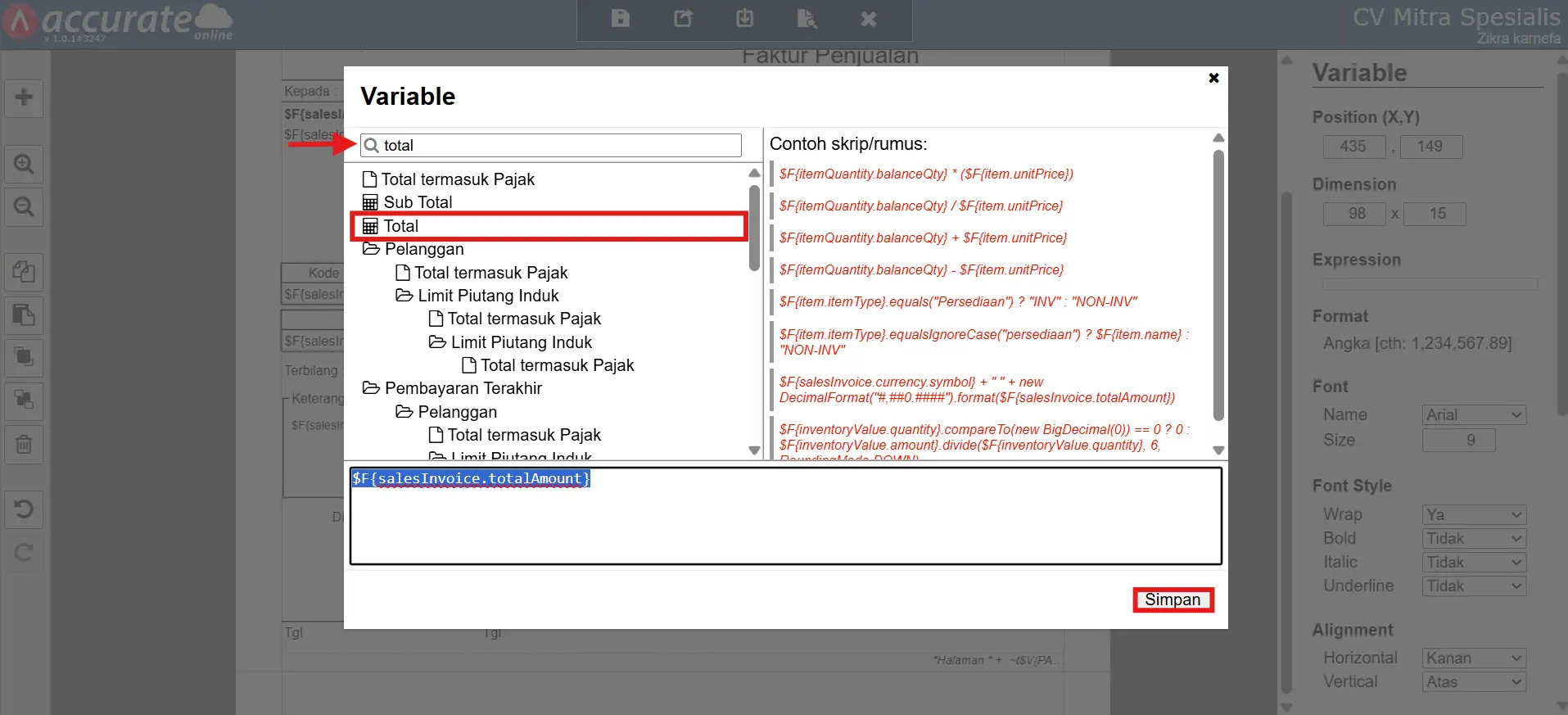This screenshot has width=1568, height=715.
Task: Open the Horizontal alignment Kanan dropdown
Action: coord(1474,658)
